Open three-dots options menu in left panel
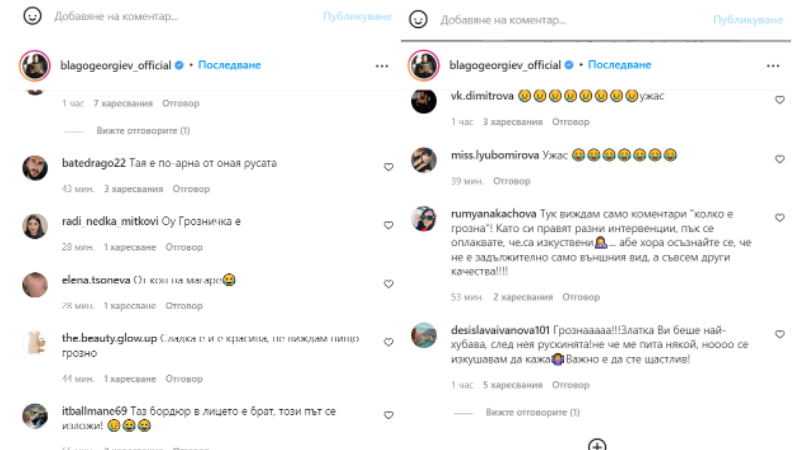The height and width of the screenshot is (450, 808). (x=382, y=66)
